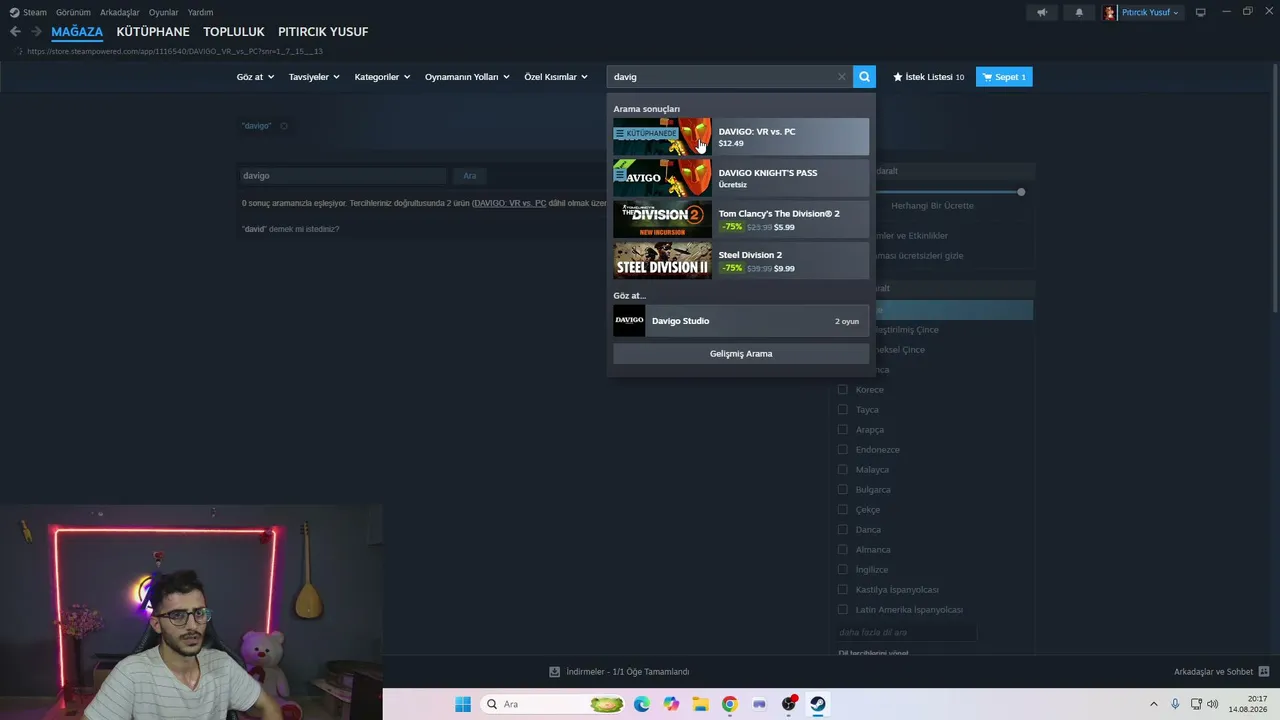
Task: Click the Windows Start button
Action: (463, 704)
